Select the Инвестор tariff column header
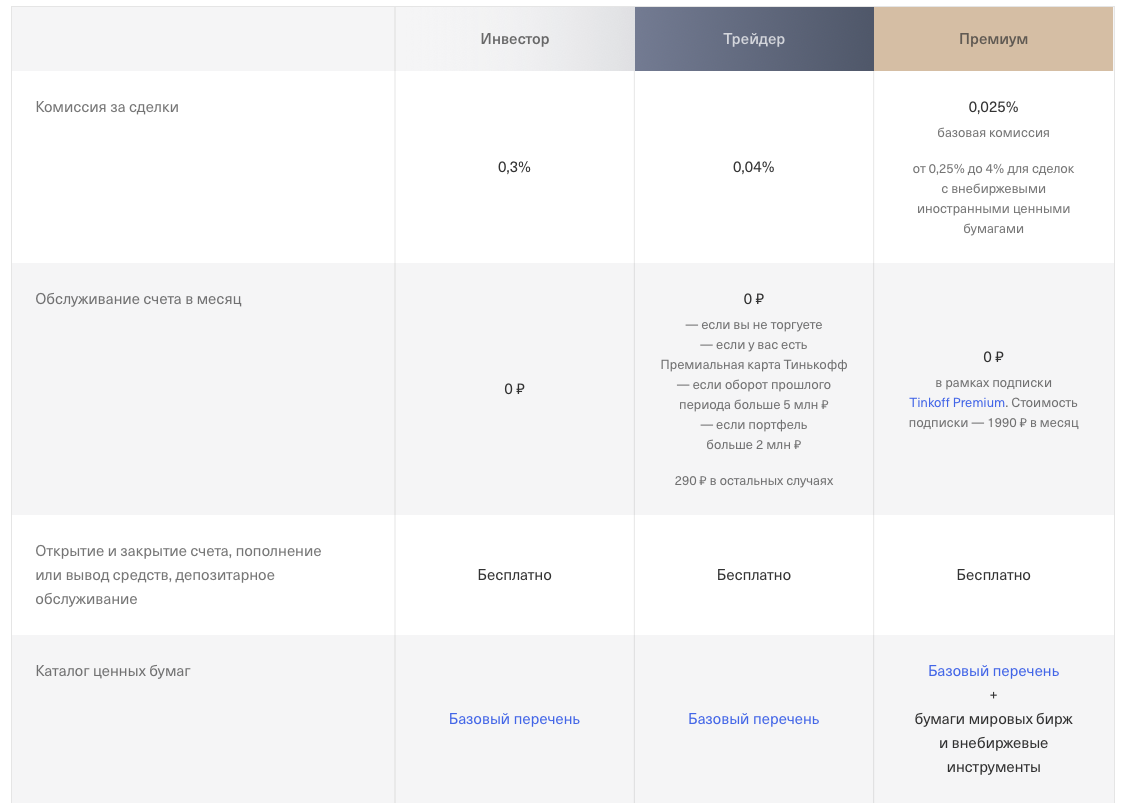 [x=514, y=39]
